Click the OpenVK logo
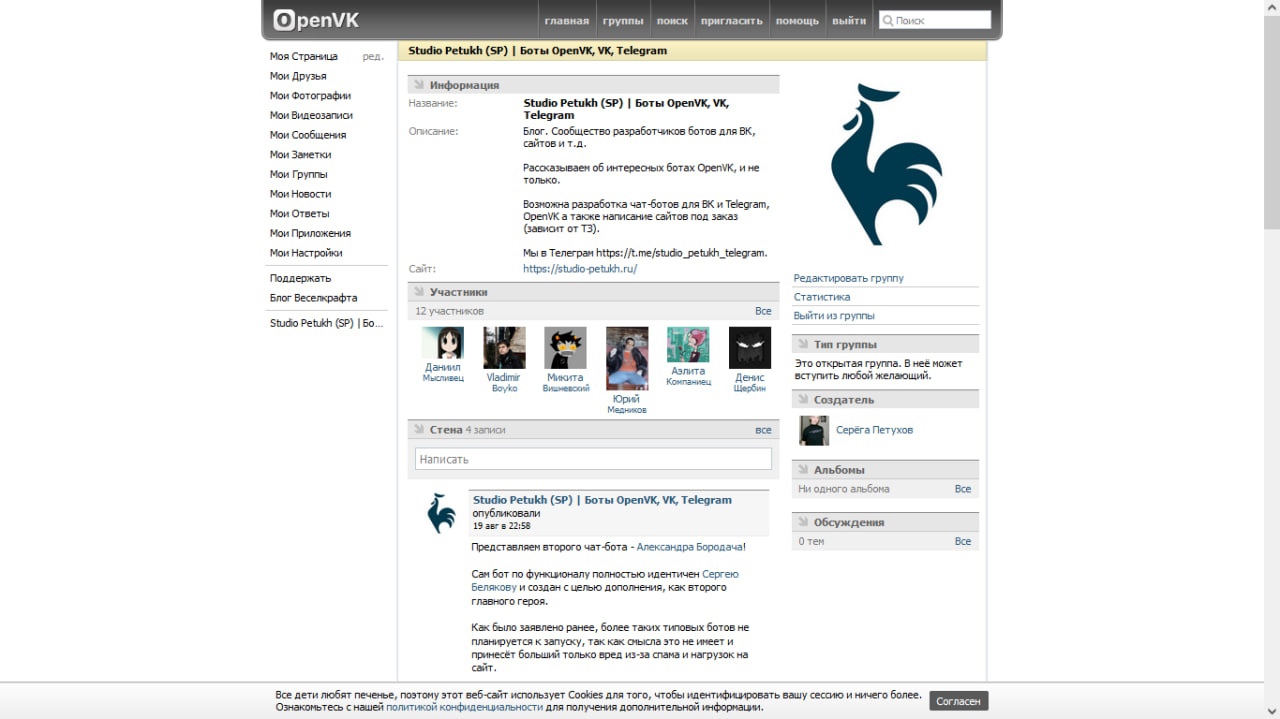This screenshot has height=719, width=1280. 315,20
